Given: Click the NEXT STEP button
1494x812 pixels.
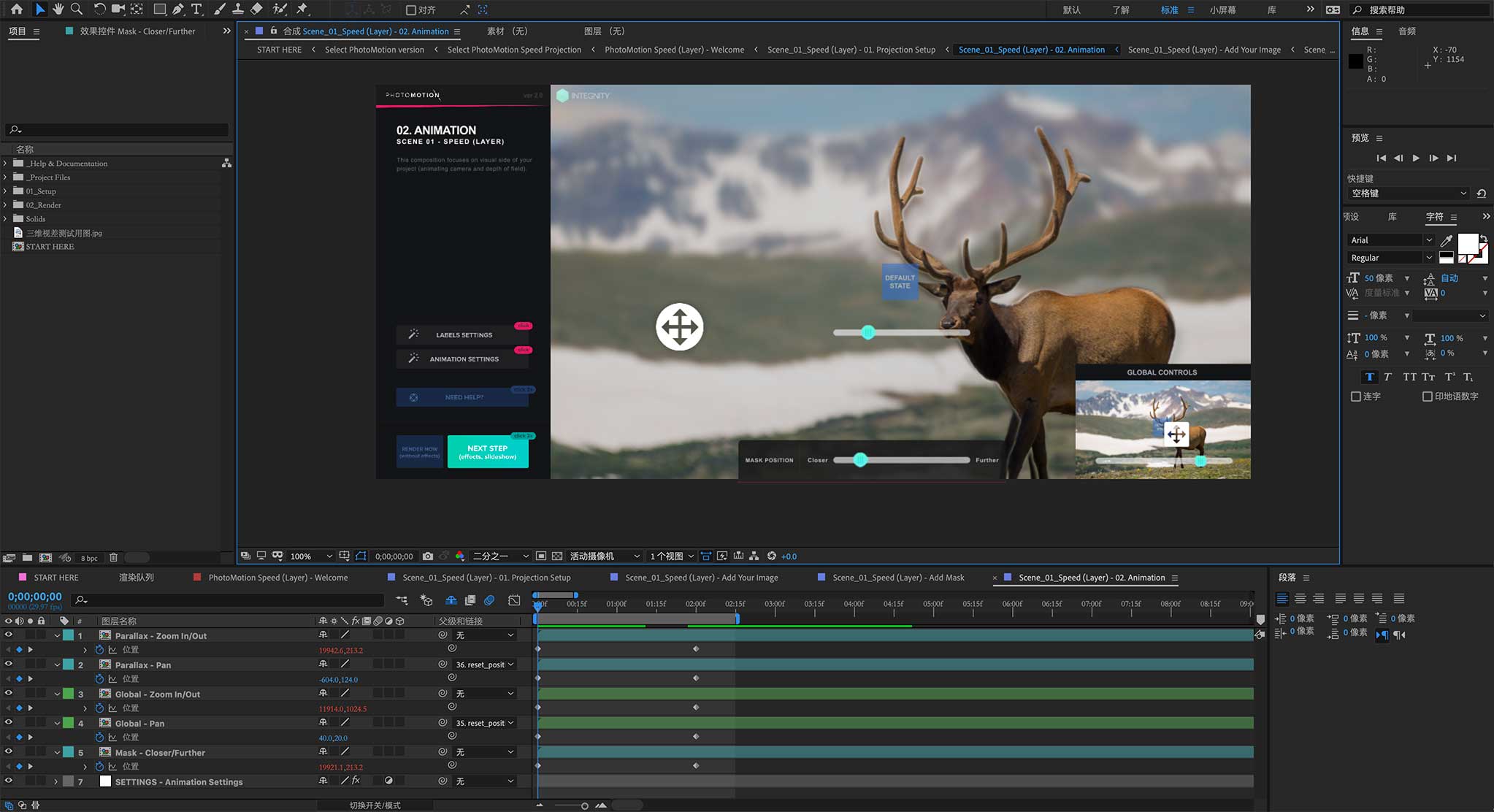Looking at the screenshot, I should (488, 451).
